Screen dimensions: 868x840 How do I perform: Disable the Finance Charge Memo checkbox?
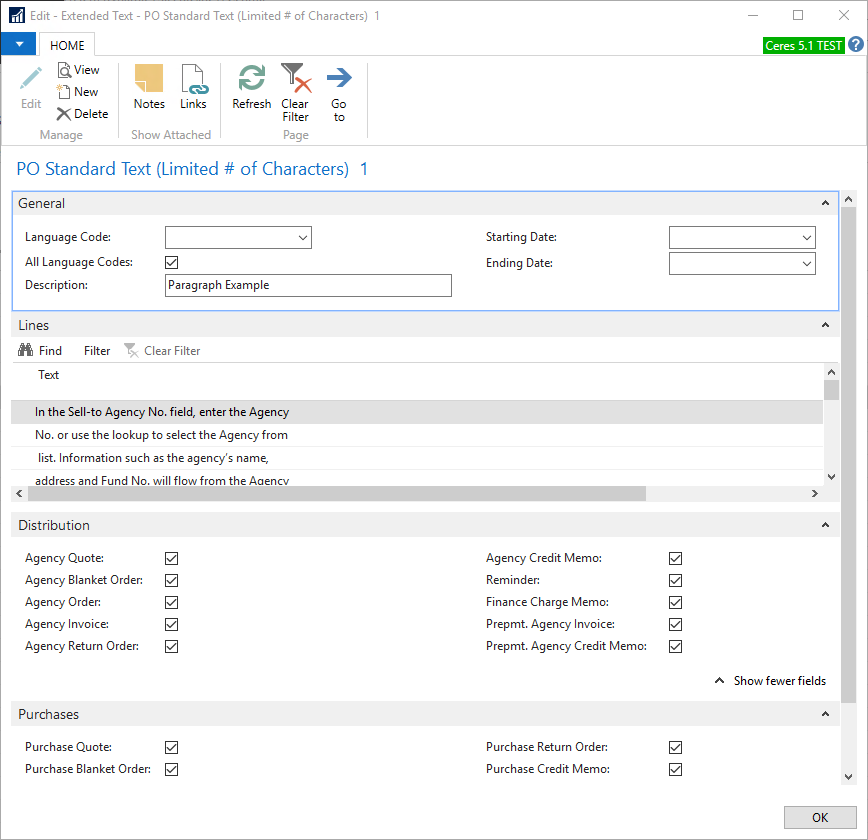[676, 603]
